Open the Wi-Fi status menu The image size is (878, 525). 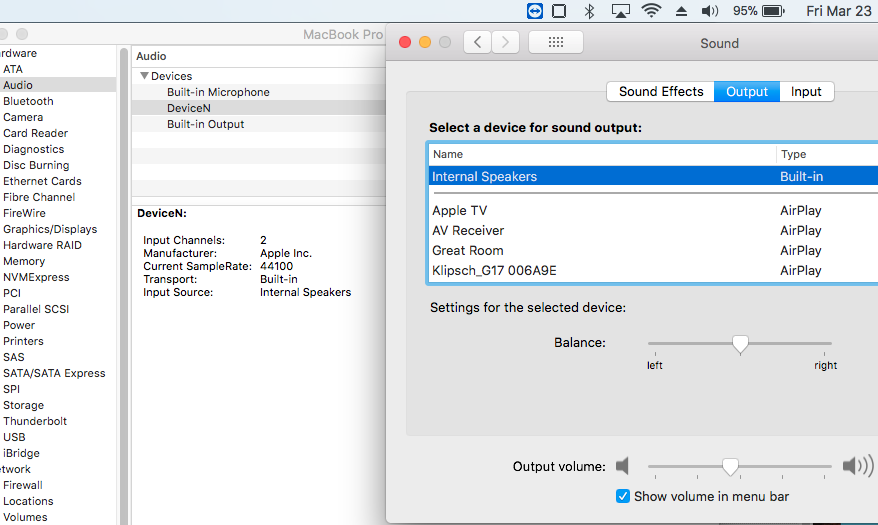click(651, 11)
